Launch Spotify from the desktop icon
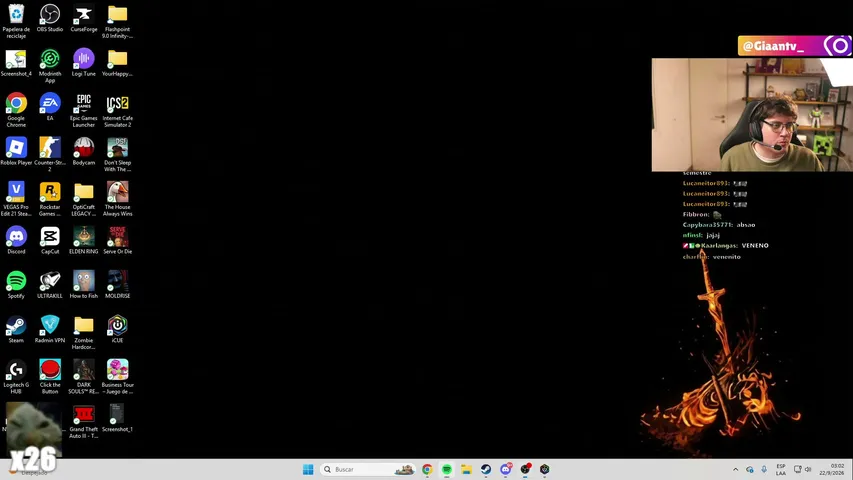 point(16,285)
